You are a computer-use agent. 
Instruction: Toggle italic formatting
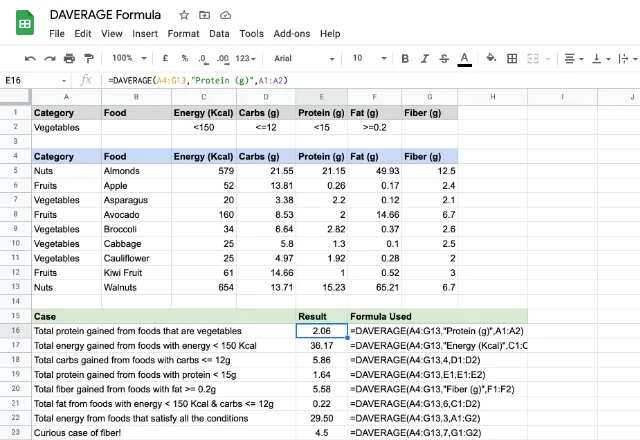tap(424, 59)
